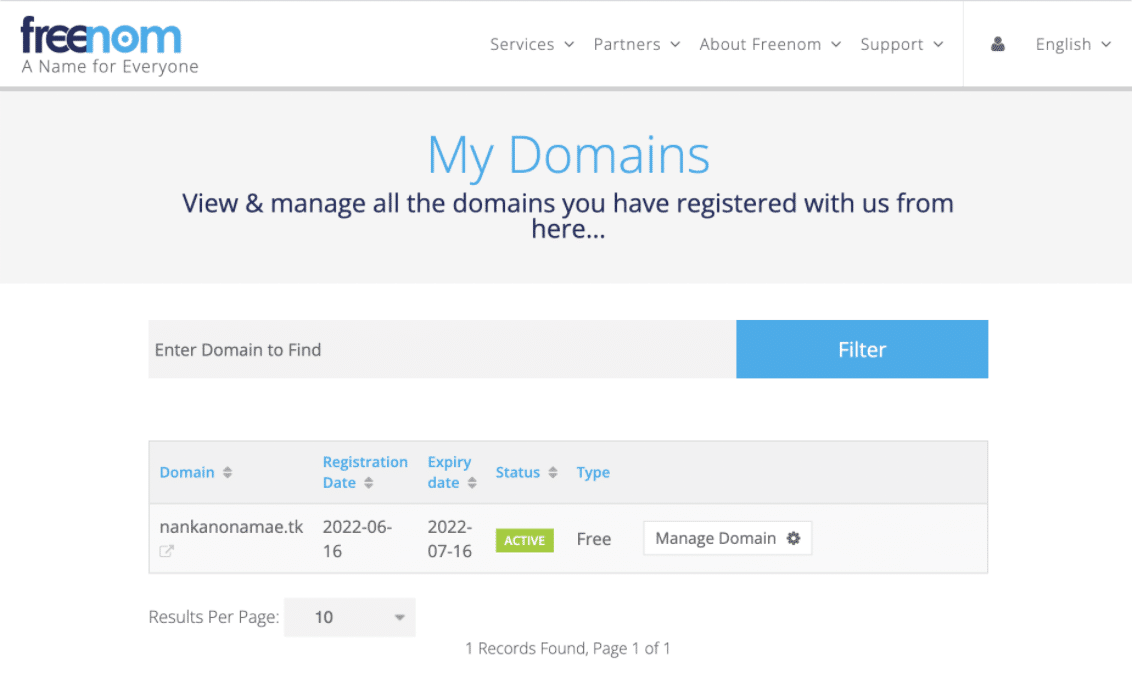
Task: Sort by Domain column arrows
Action: tap(227, 473)
